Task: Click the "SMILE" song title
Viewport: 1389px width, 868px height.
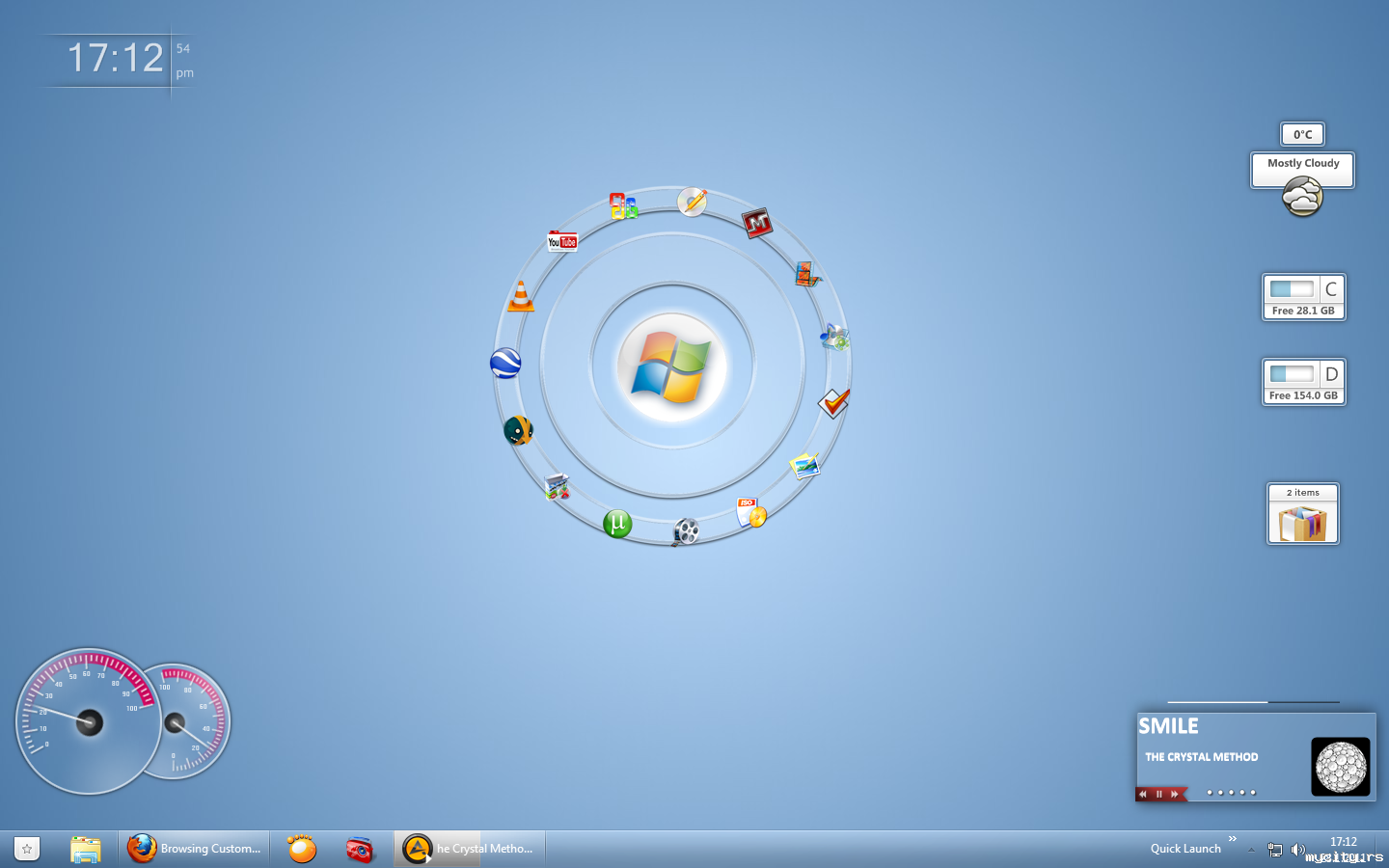Action: pyautogui.click(x=1168, y=726)
